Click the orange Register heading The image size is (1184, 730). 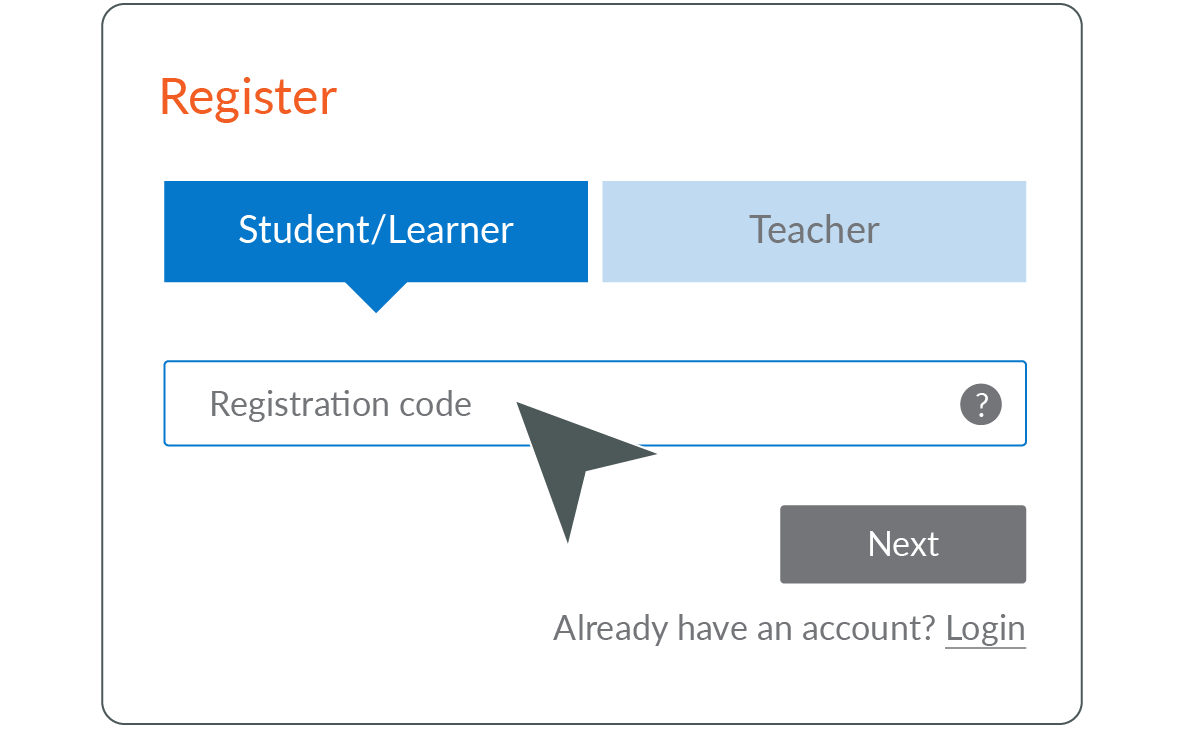(x=248, y=98)
